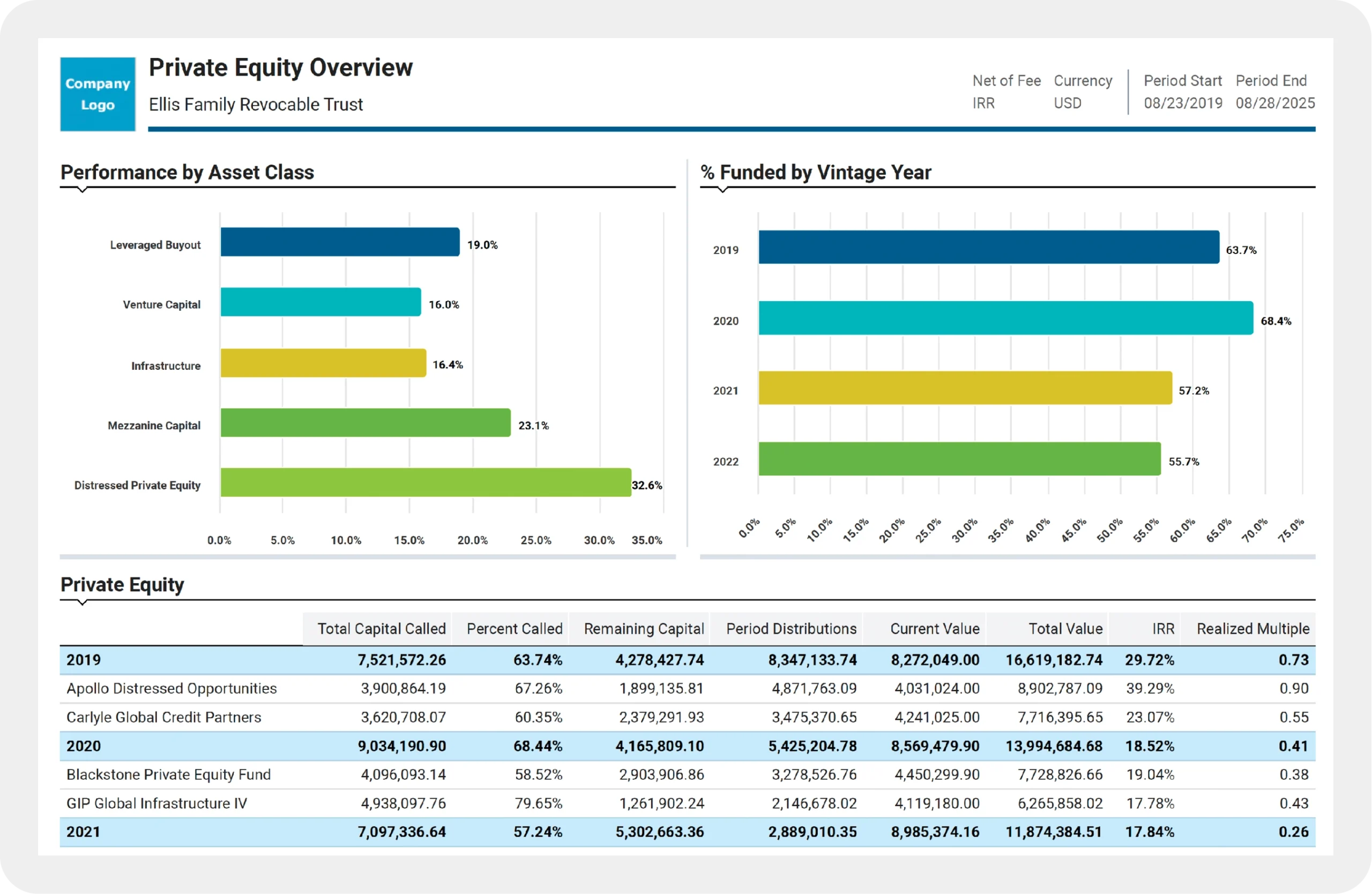Image resolution: width=1372 pixels, height=894 pixels.
Task: Collapse the Private Equity table section
Action: click(x=122, y=585)
